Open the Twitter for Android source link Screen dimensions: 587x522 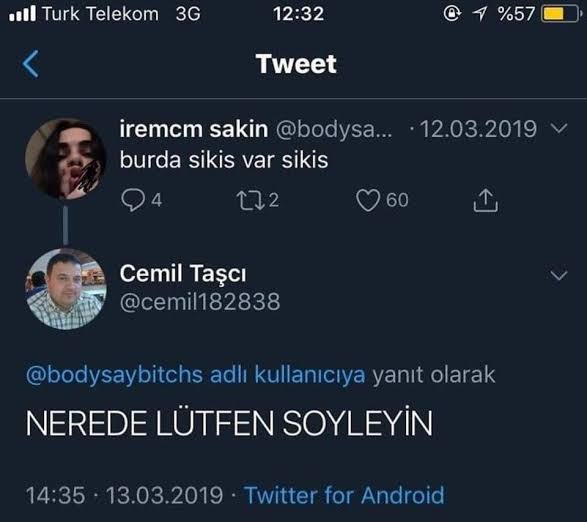(344, 495)
